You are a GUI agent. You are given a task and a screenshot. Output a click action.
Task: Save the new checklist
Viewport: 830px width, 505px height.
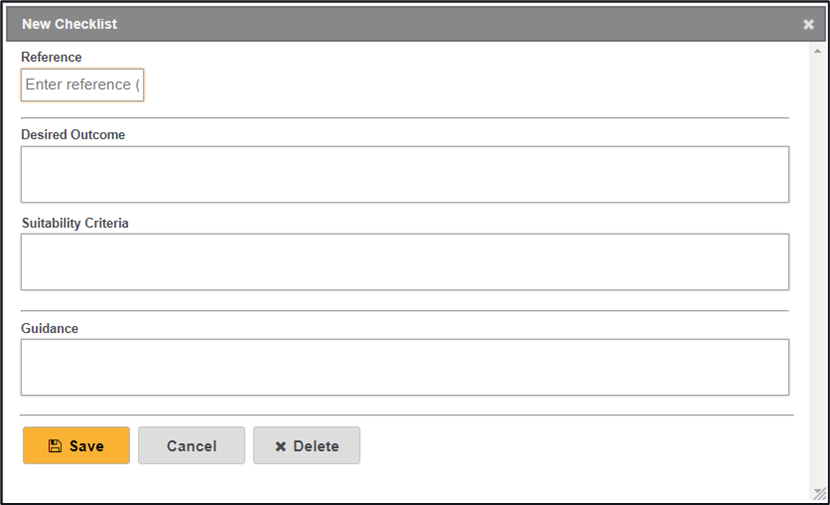[76, 446]
